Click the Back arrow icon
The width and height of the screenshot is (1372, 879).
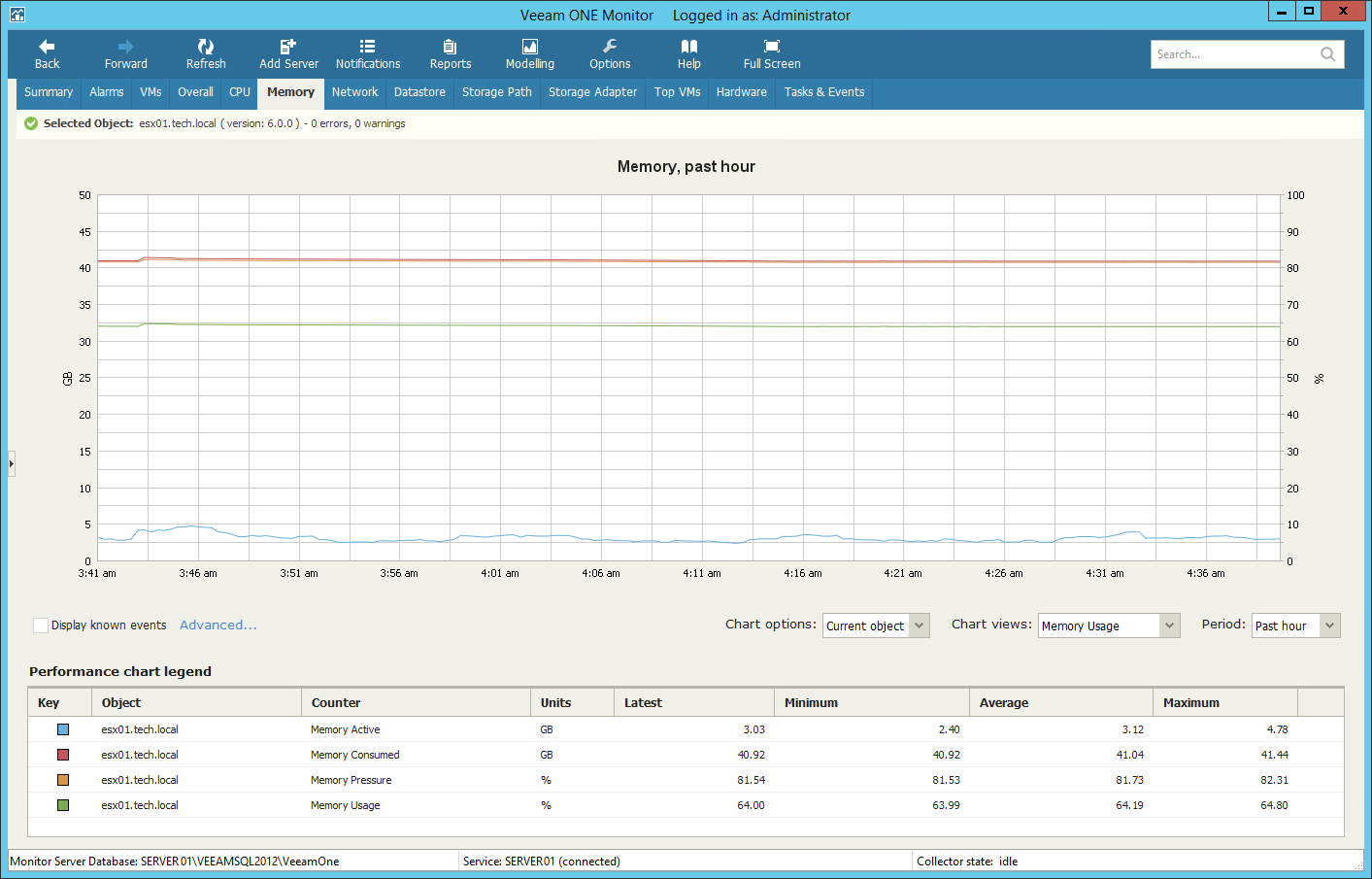click(x=47, y=46)
